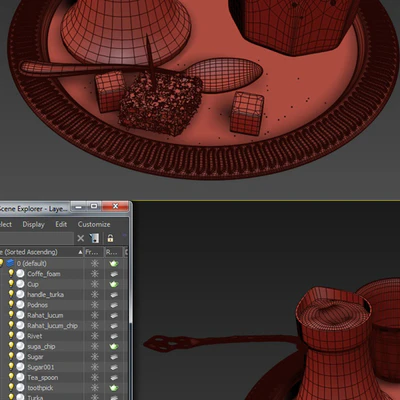
Task: Click the selection set filter icon
Action: (x=94, y=238)
